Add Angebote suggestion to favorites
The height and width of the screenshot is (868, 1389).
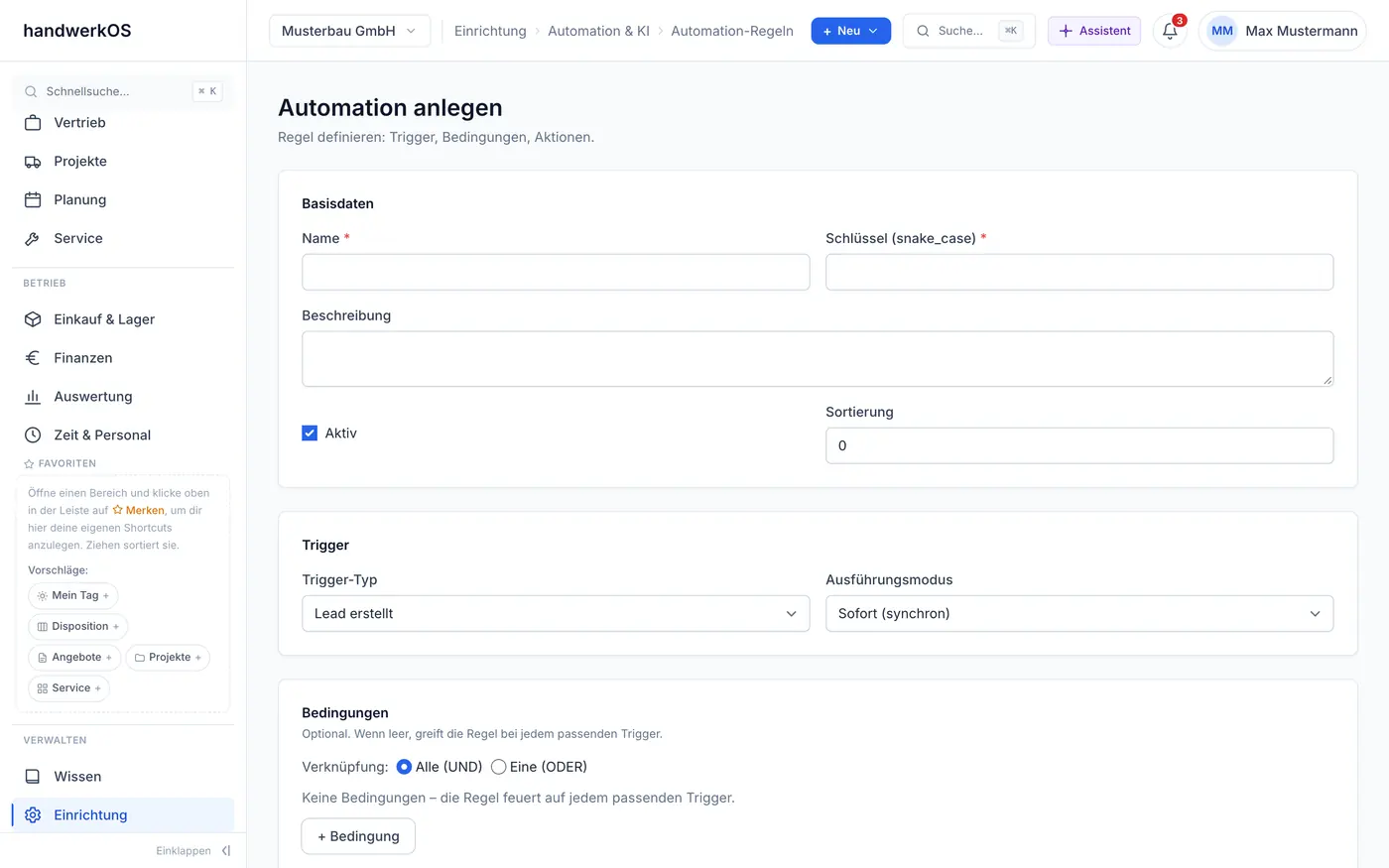(74, 658)
